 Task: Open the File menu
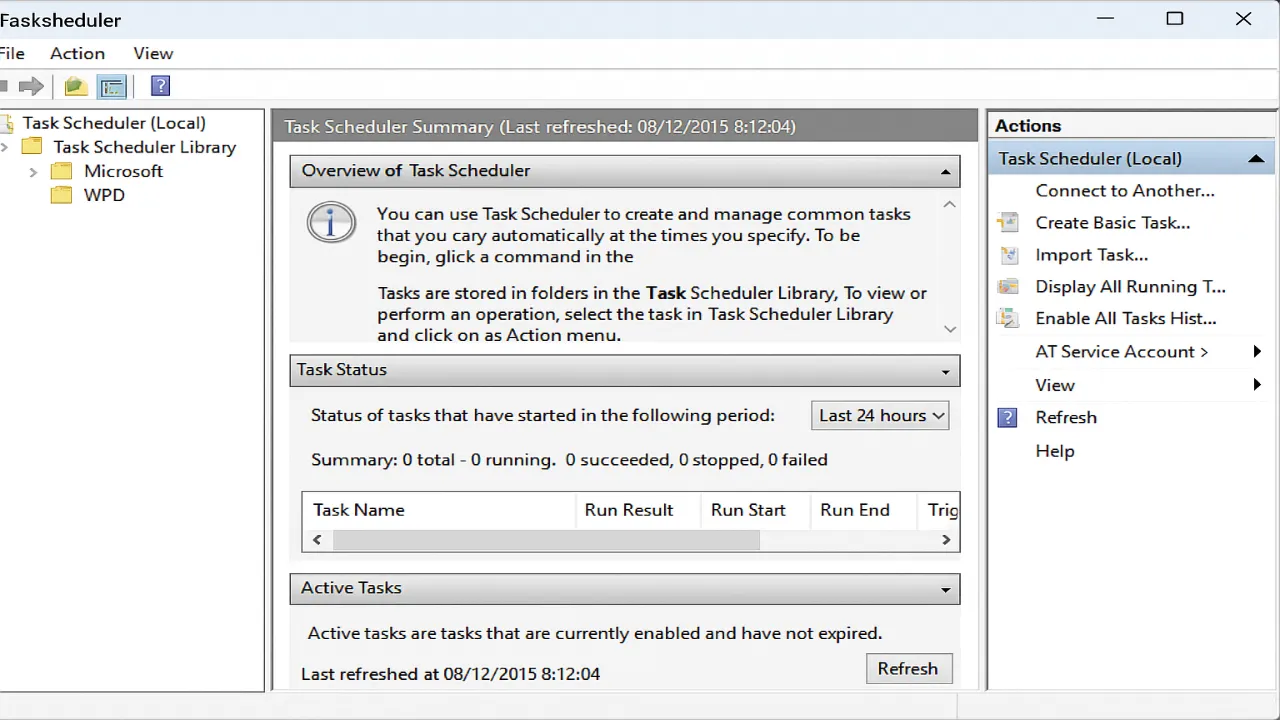click(12, 53)
